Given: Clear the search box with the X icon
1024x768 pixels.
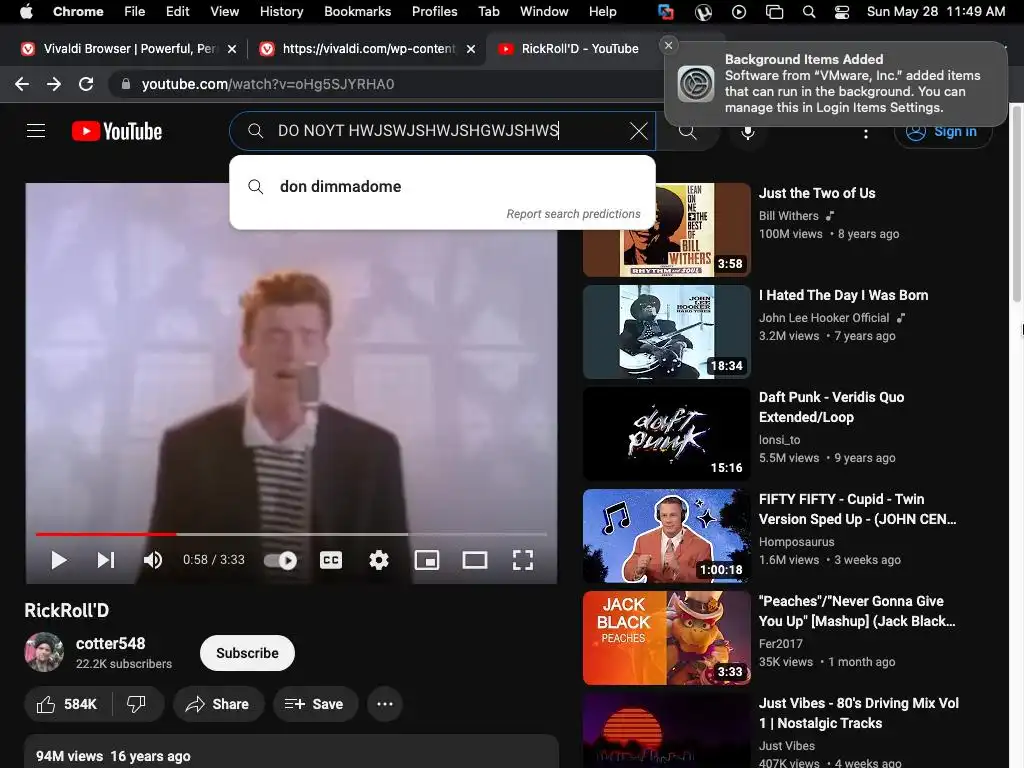Looking at the screenshot, I should pos(639,131).
